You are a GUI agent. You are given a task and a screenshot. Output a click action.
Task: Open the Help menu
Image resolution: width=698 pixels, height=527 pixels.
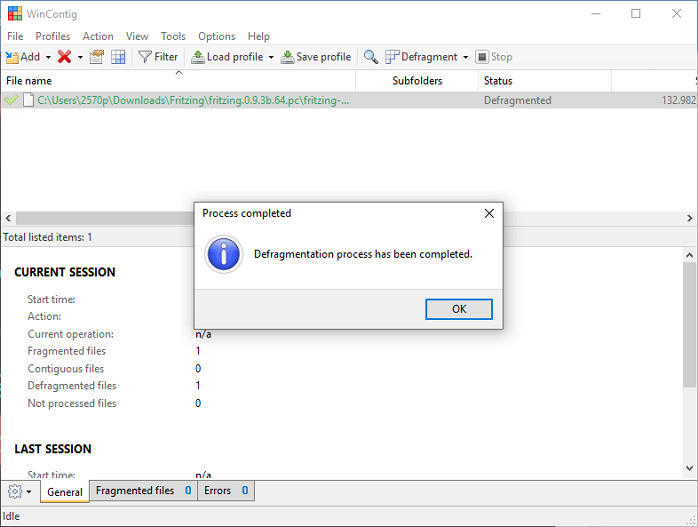click(259, 36)
